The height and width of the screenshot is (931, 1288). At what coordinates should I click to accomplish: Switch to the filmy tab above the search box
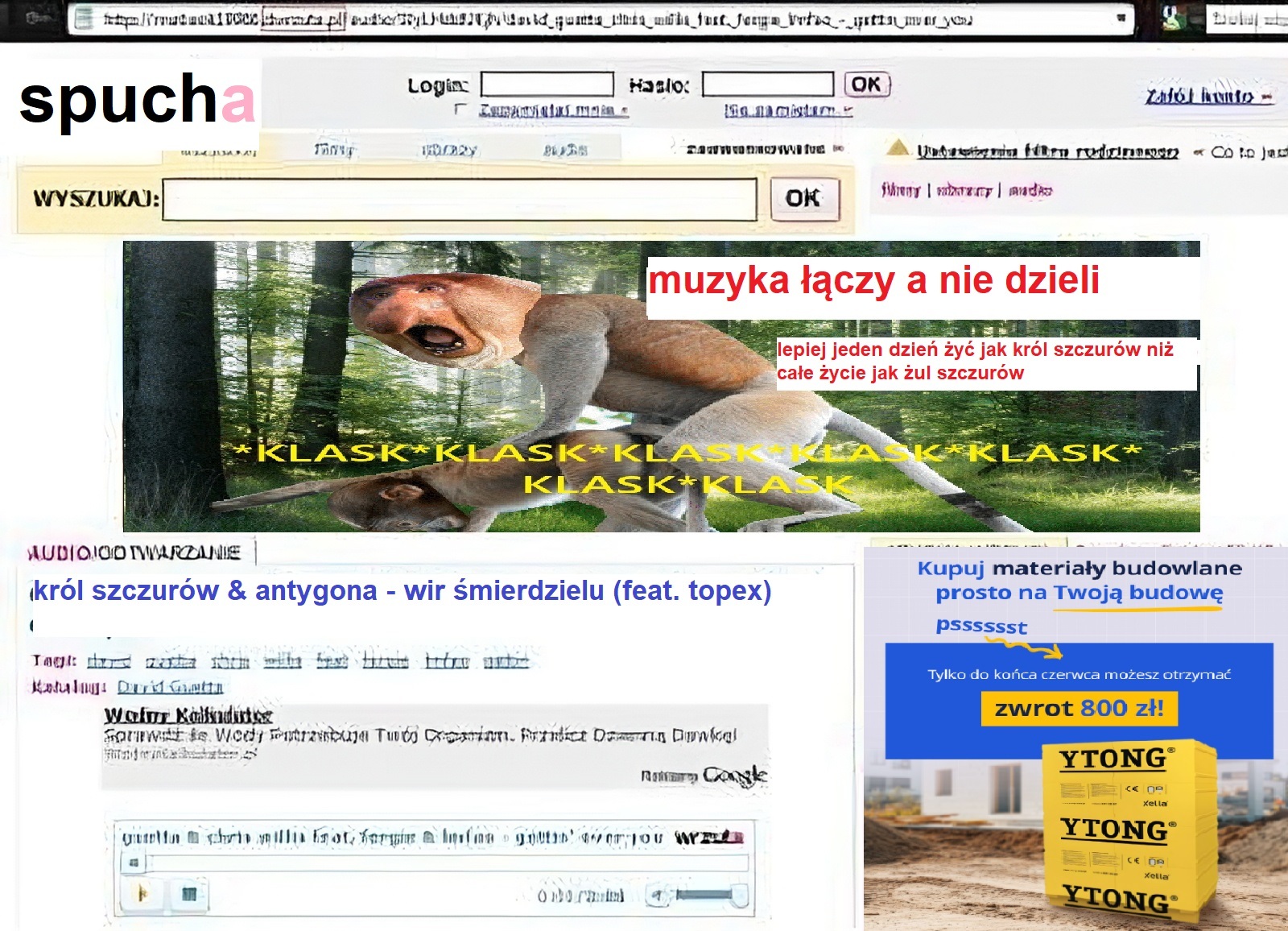point(334,150)
